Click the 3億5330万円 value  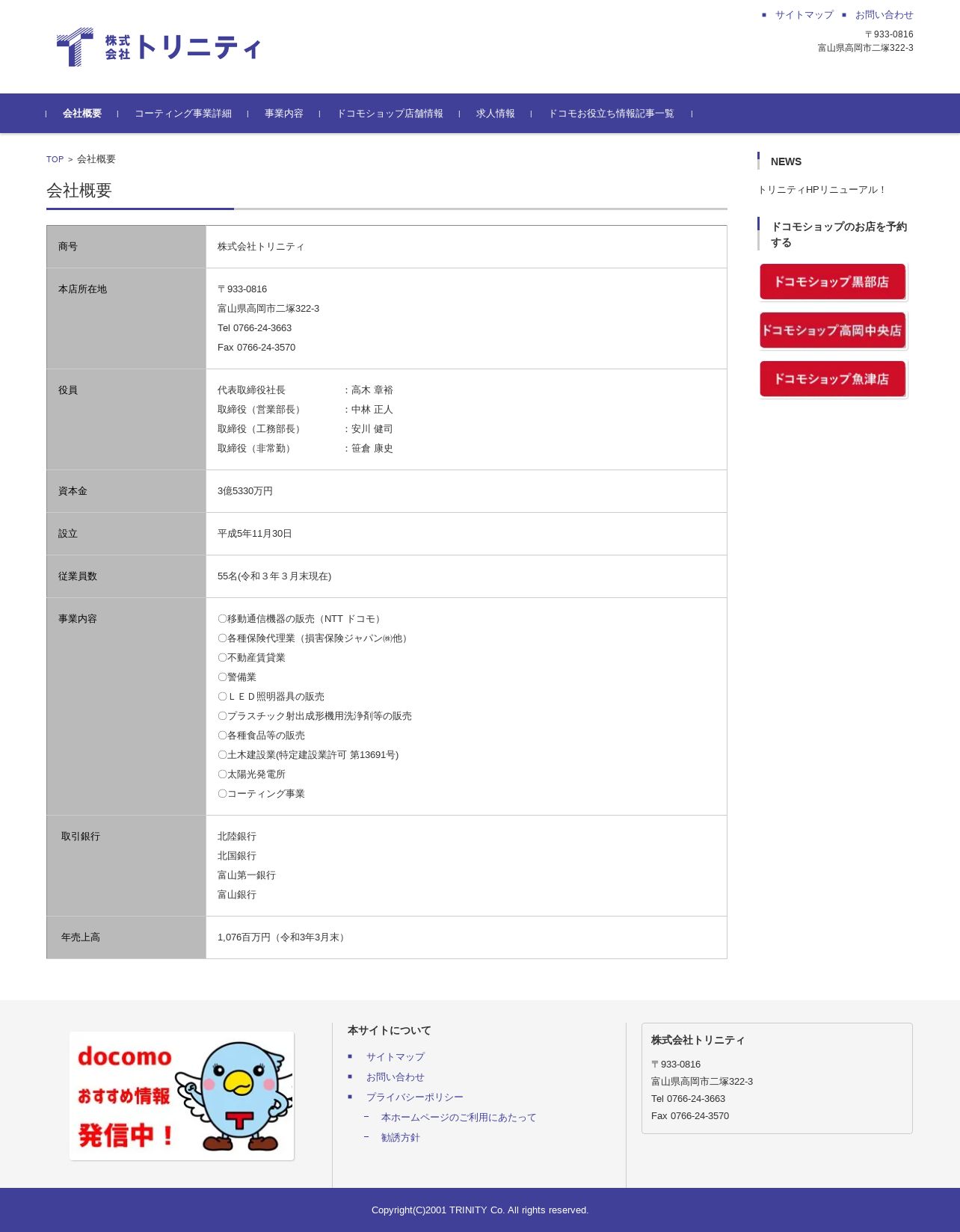coord(245,491)
